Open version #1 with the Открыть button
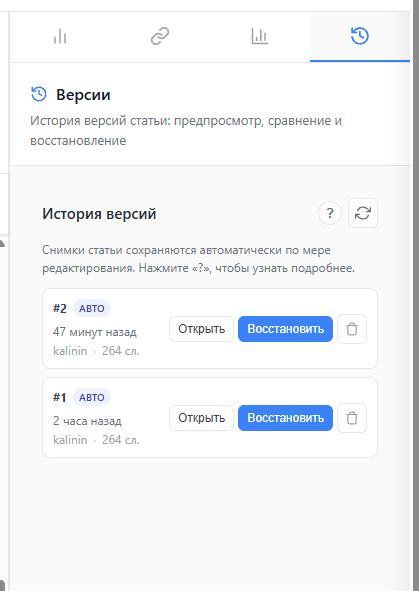 coord(202,418)
